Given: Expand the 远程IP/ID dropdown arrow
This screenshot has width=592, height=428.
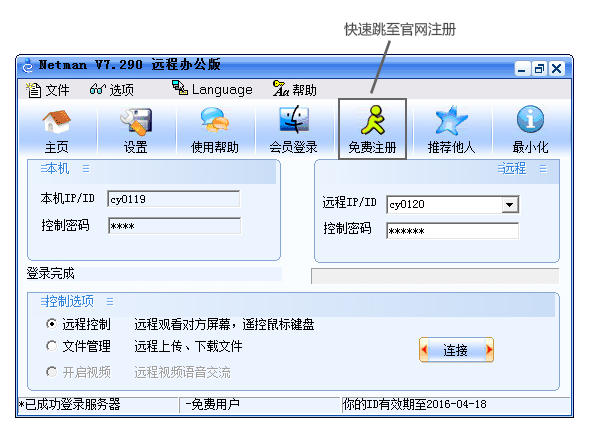Looking at the screenshot, I should 510,205.
